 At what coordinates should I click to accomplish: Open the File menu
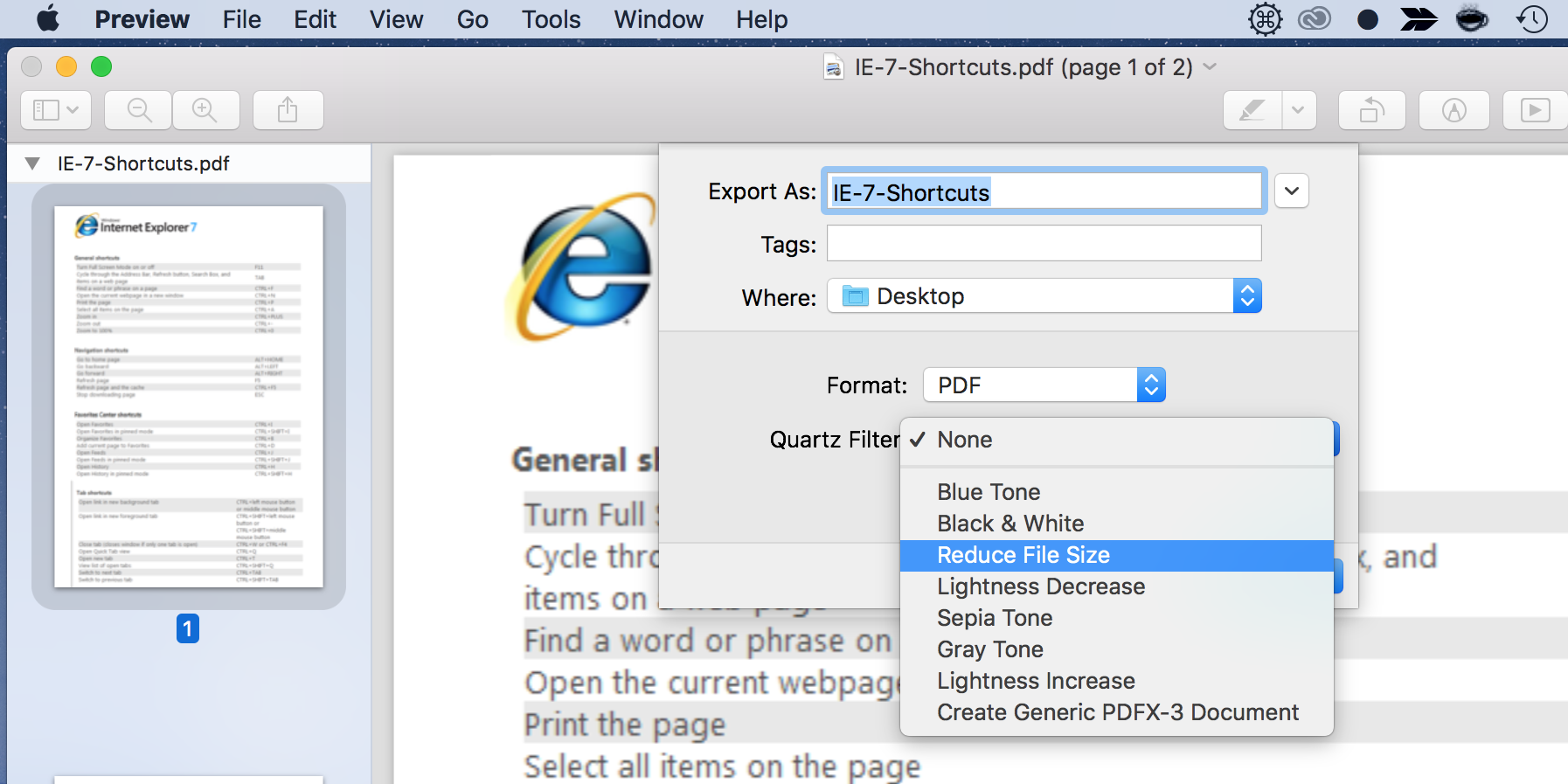[x=242, y=19]
